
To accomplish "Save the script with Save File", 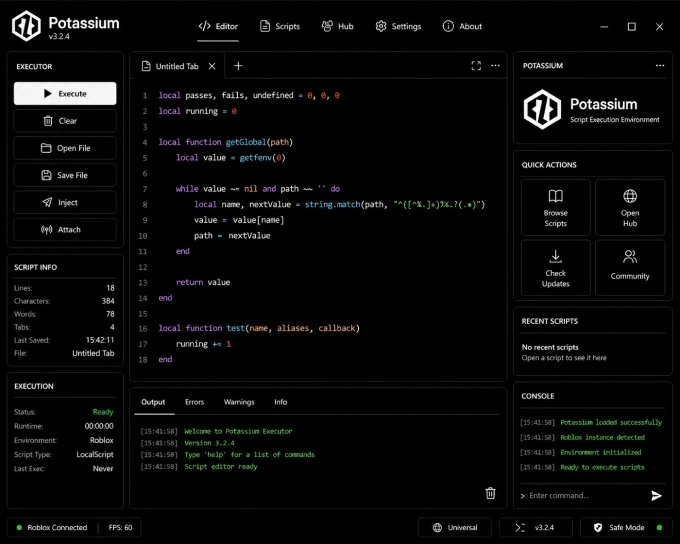I will (x=65, y=175).
